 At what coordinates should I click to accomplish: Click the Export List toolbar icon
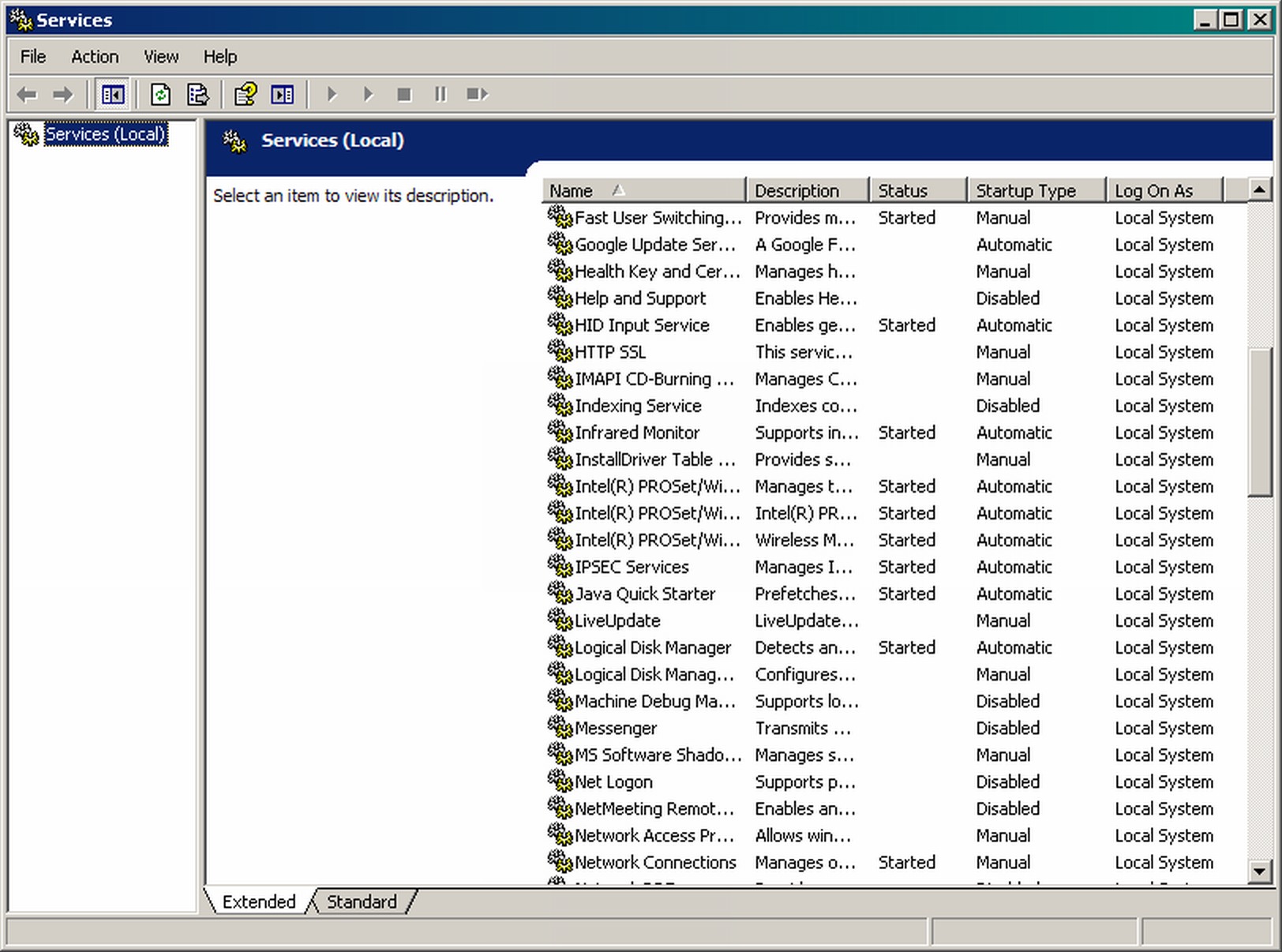[197, 95]
